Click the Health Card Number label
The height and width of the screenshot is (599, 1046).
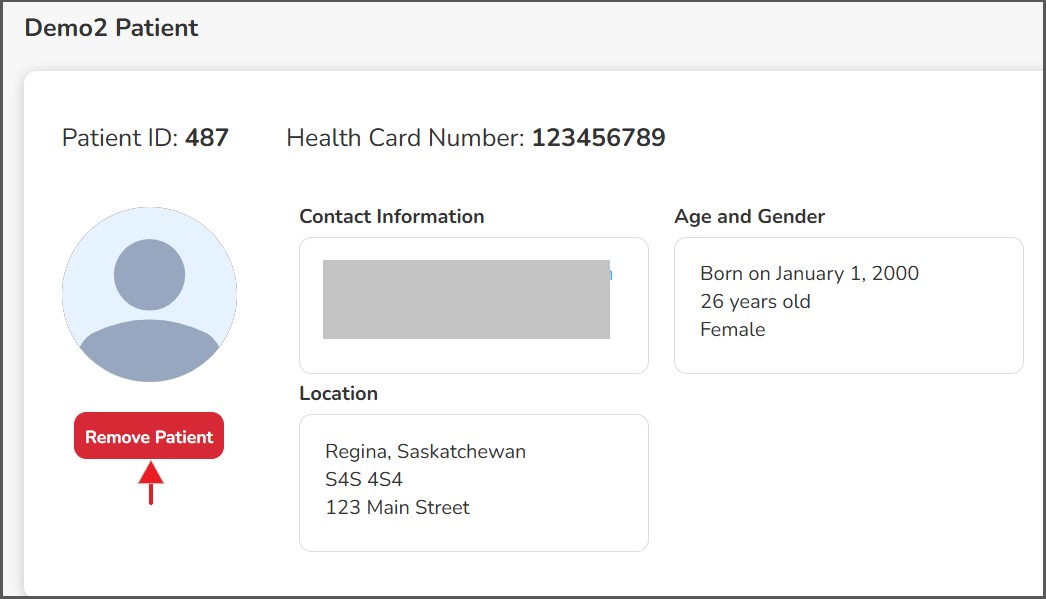coord(405,137)
